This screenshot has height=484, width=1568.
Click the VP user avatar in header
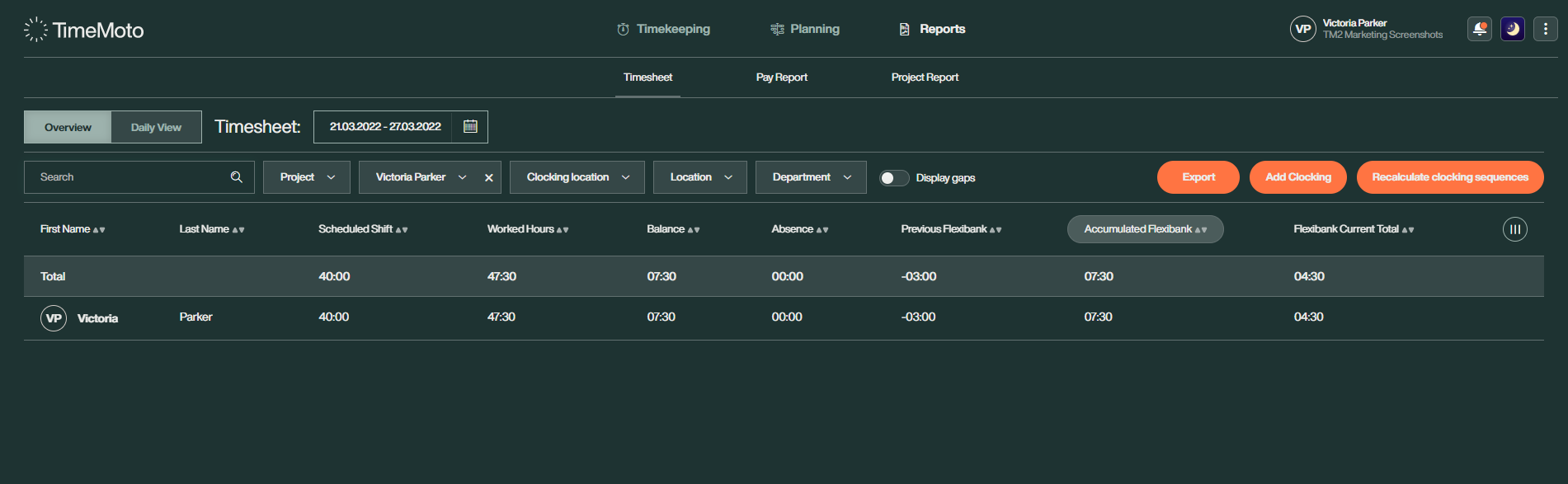(x=1303, y=29)
